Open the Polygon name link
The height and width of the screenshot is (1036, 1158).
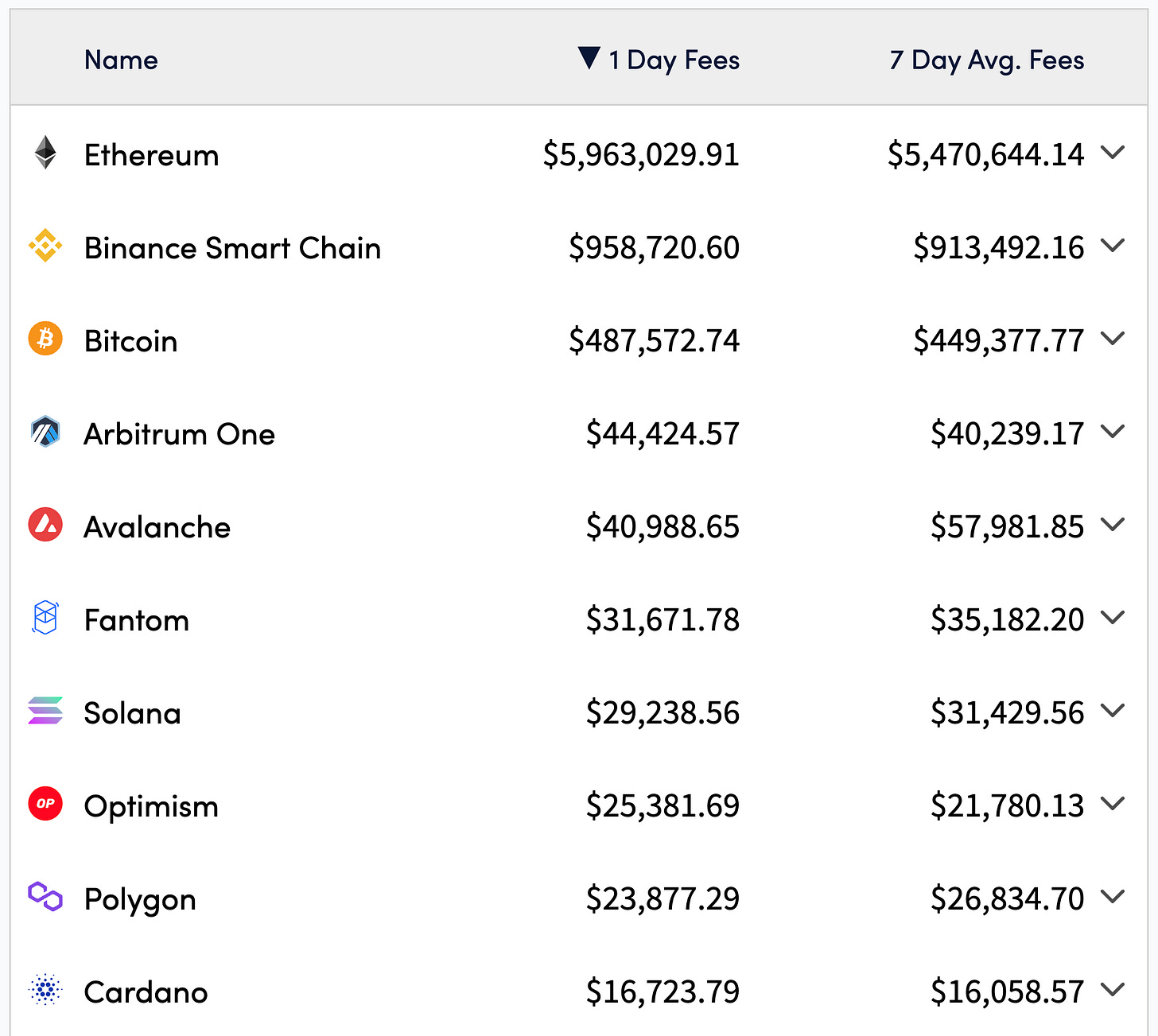pos(140,900)
